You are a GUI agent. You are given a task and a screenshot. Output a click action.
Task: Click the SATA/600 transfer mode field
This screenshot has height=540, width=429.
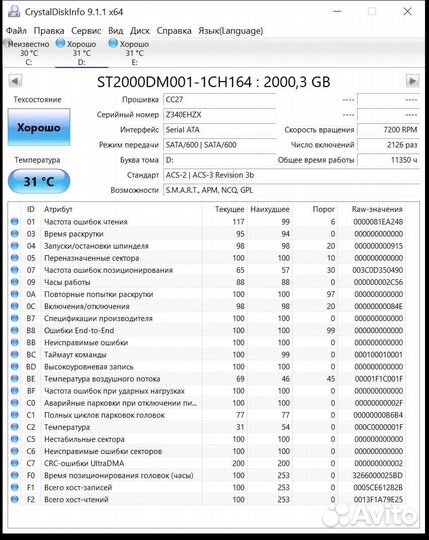pyautogui.click(x=220, y=145)
